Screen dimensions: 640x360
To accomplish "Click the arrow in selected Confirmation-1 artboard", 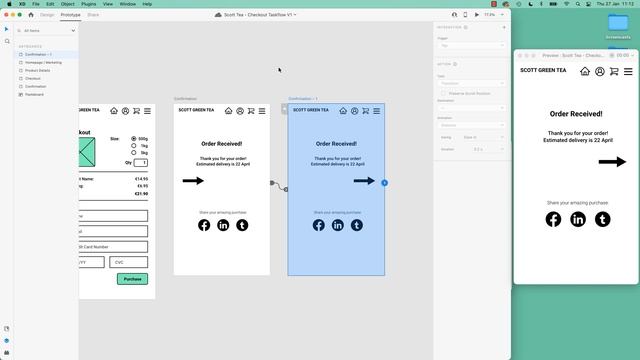I will [364, 180].
